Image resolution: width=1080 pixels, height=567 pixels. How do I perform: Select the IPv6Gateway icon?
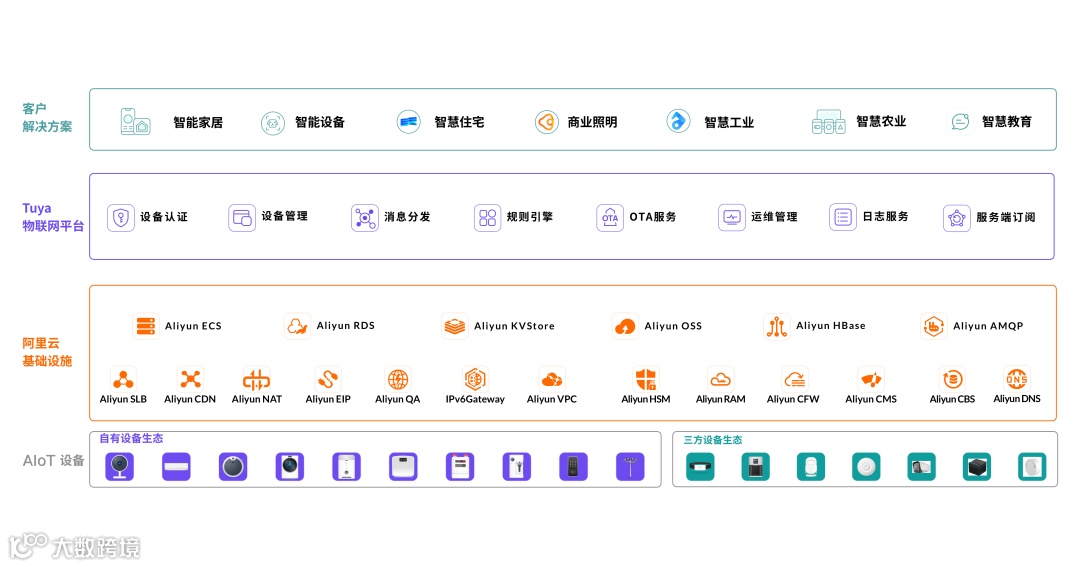tap(475, 379)
